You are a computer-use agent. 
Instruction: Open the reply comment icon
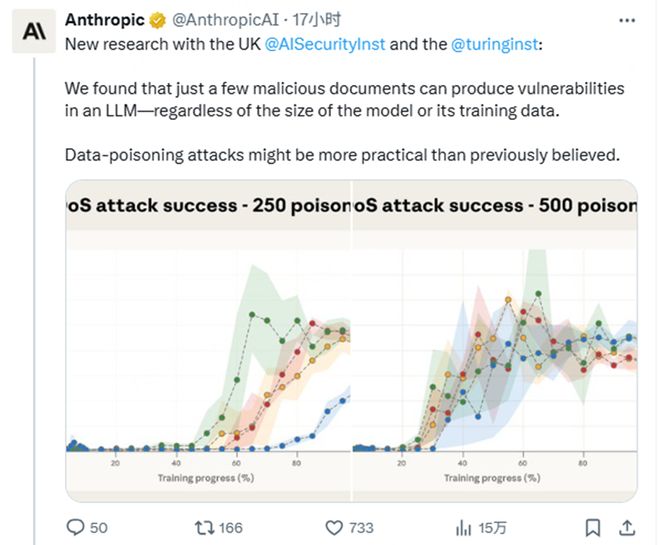pyautogui.click(x=75, y=527)
